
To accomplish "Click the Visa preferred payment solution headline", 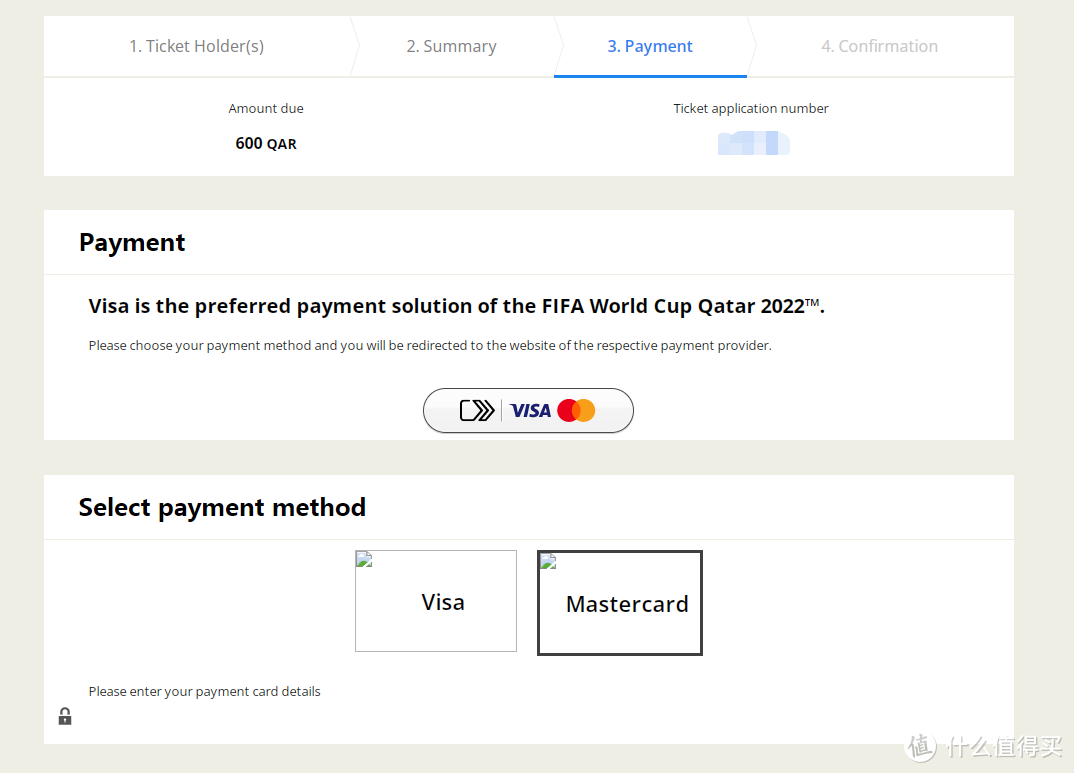I will (456, 306).
